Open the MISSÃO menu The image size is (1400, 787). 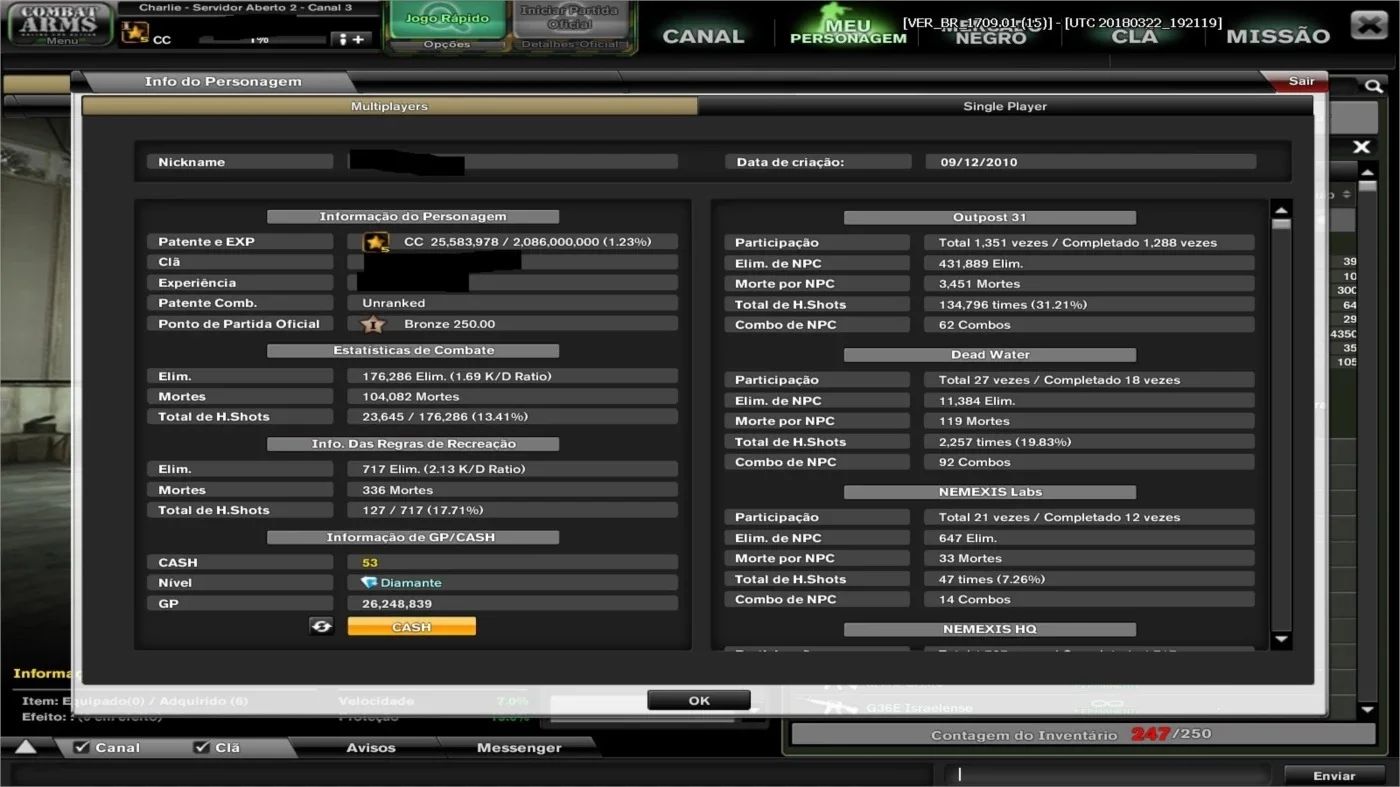pos(1278,36)
